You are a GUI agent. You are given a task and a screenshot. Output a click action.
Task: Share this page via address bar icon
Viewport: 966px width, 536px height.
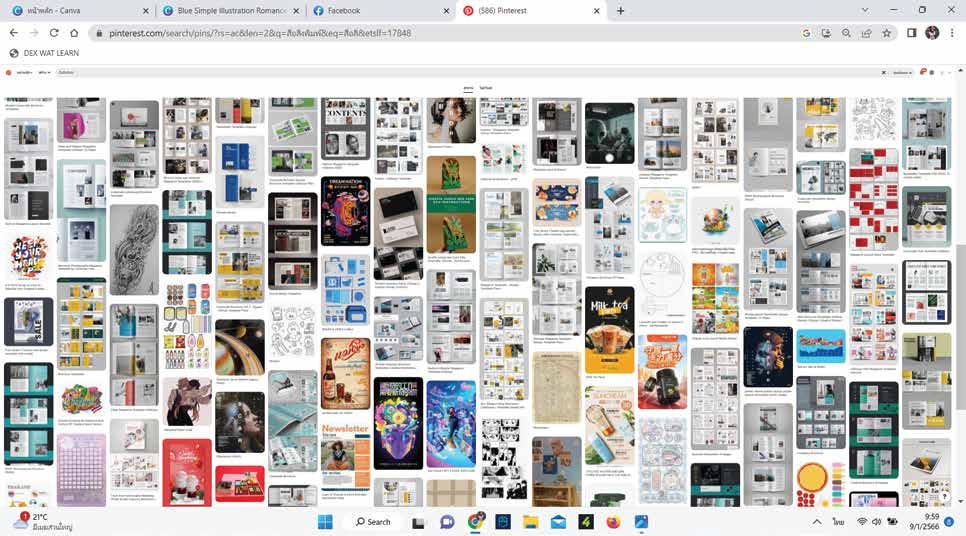(x=866, y=33)
